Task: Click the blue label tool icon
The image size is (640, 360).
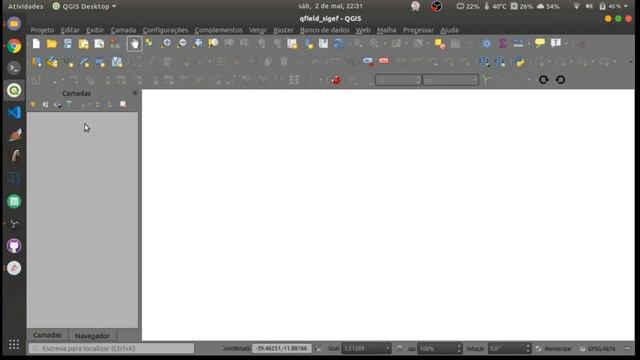Action: pos(368,61)
